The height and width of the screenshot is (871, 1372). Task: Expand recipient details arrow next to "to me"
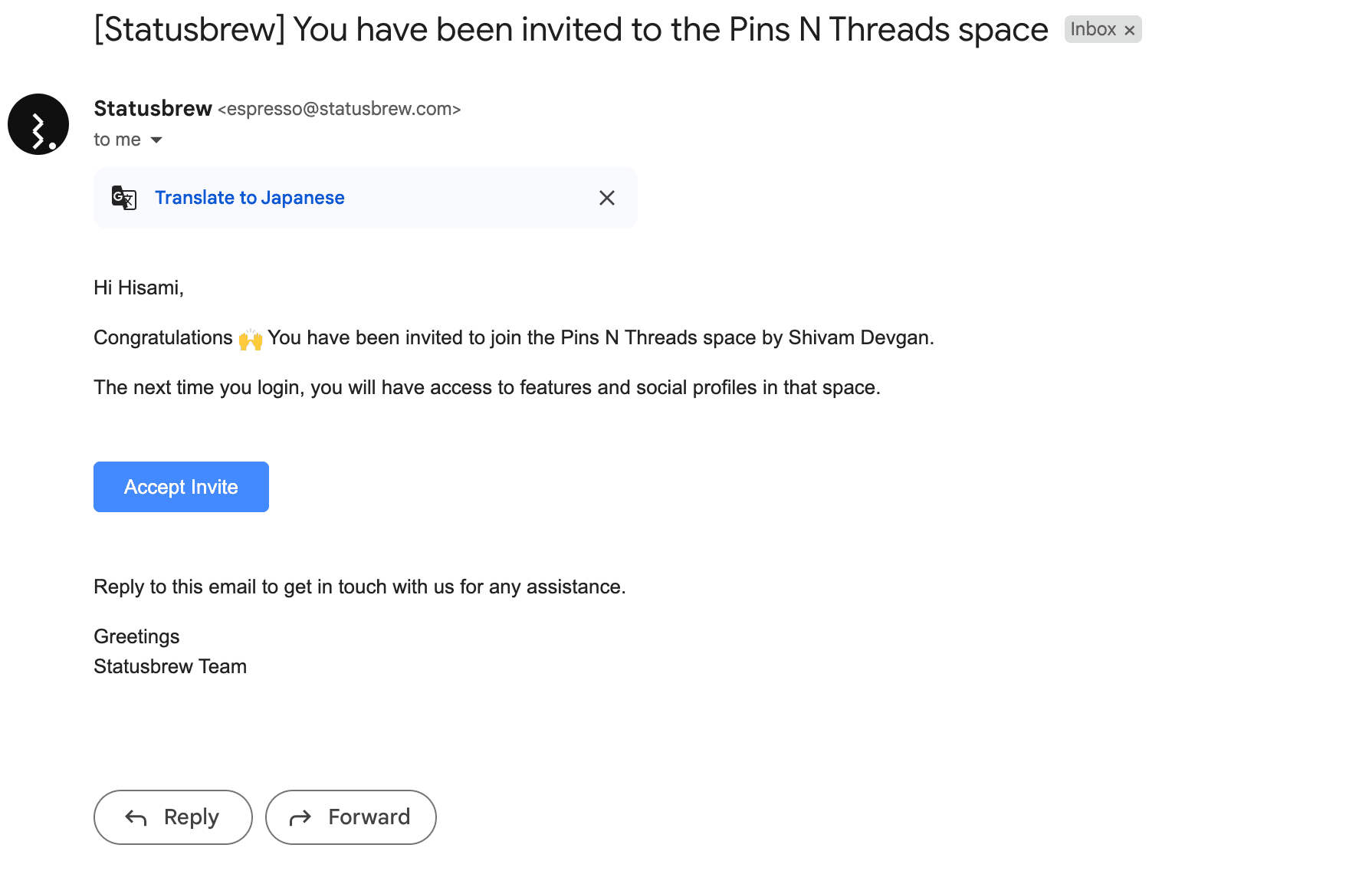pyautogui.click(x=156, y=140)
